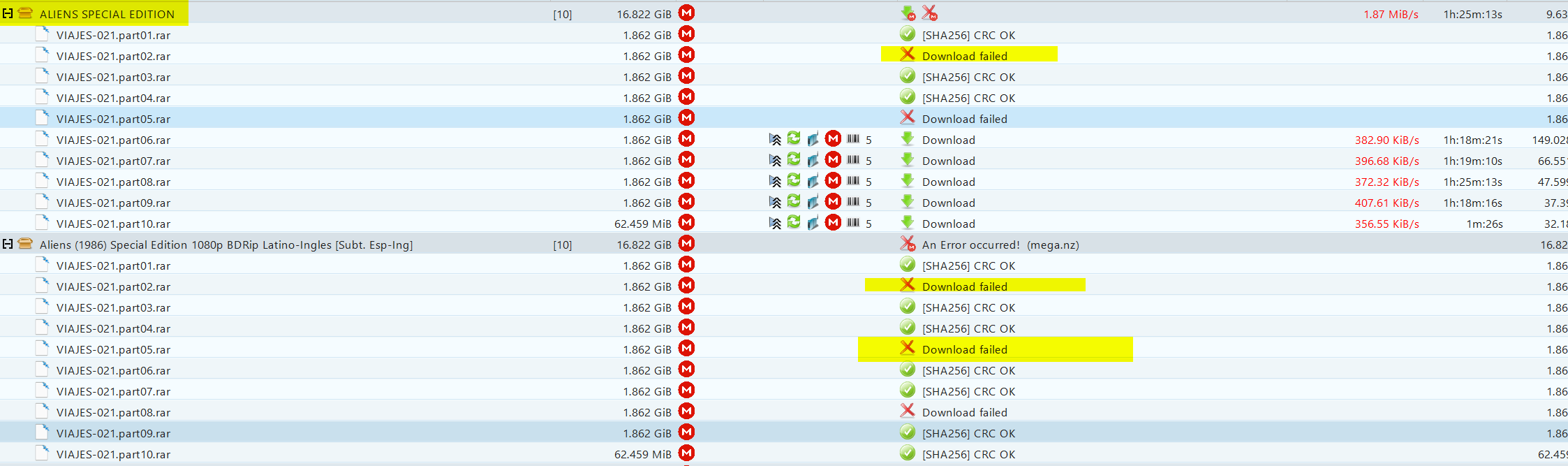Click red X status icon on ALIENS SPECIAL EDITION row

tap(929, 13)
